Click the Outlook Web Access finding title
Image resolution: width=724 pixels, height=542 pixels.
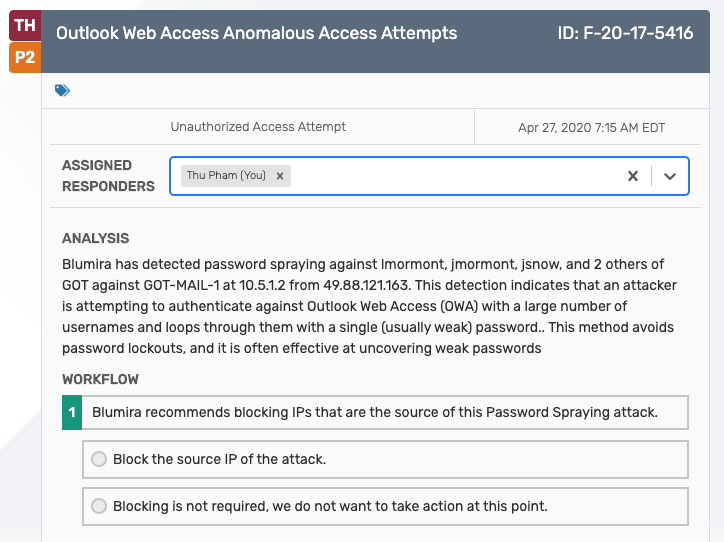click(257, 33)
